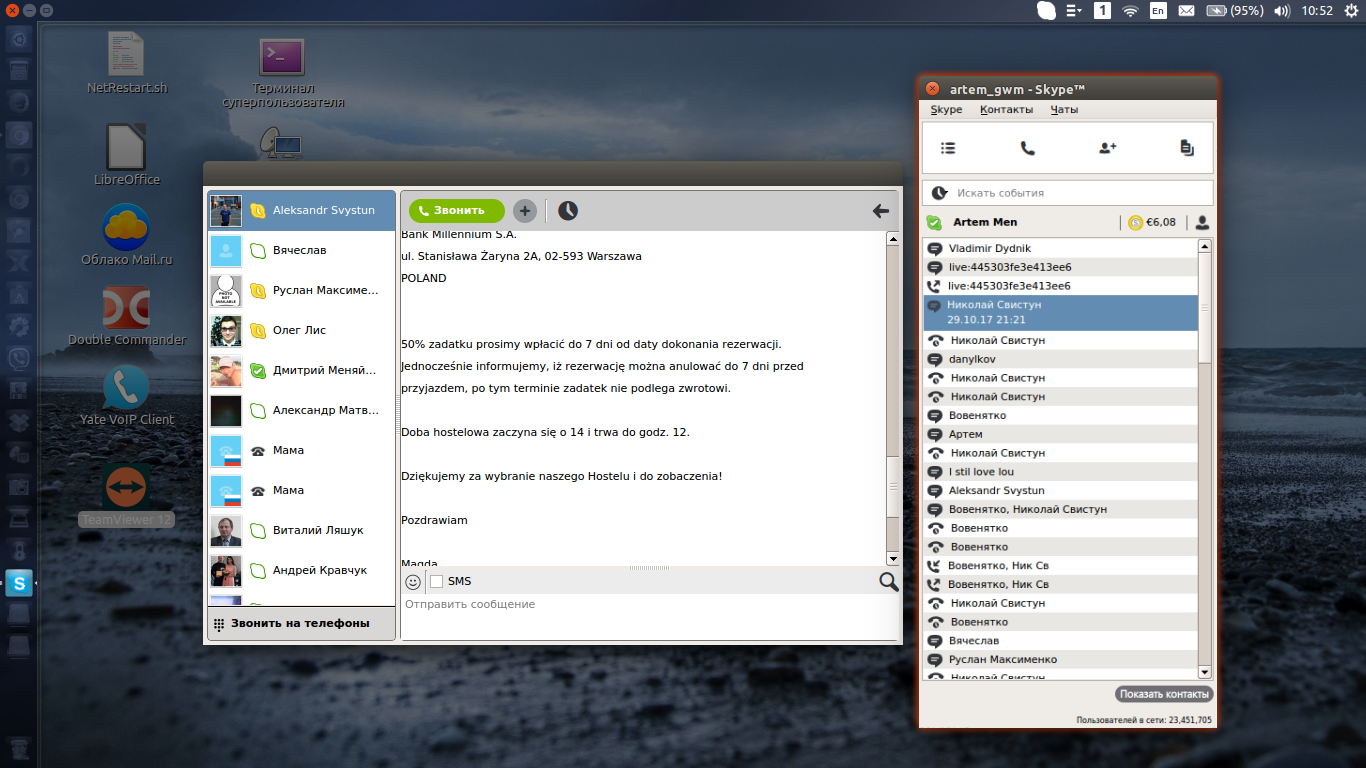The image size is (1366, 768).
Task: Click the chat scrollbar down arrow
Action: pos(892,558)
